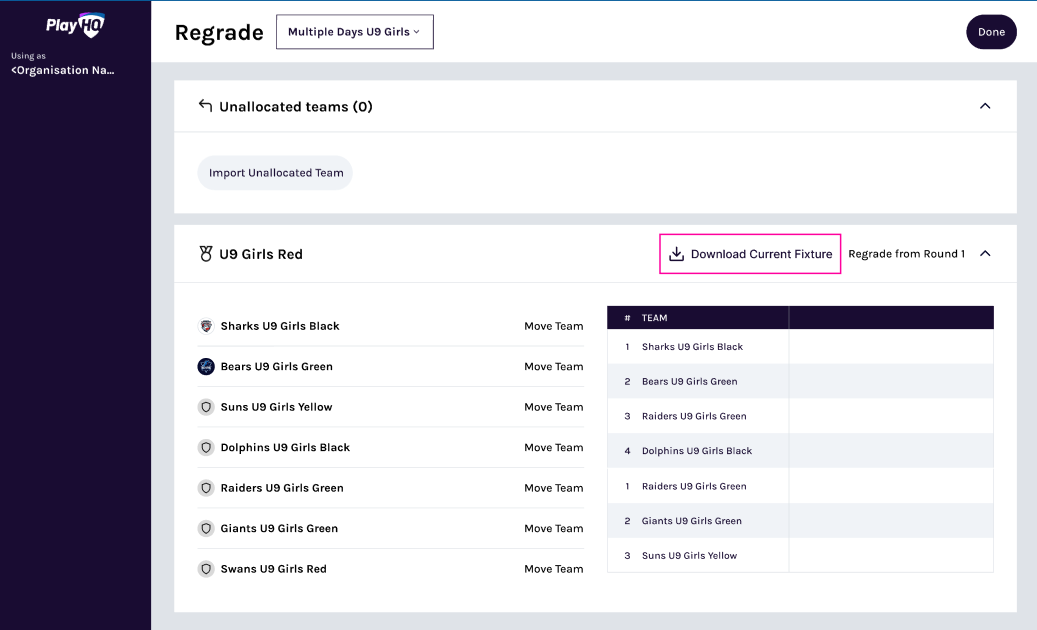Collapse the U9 Girls Red grade section
1037x630 pixels.
coord(984,254)
